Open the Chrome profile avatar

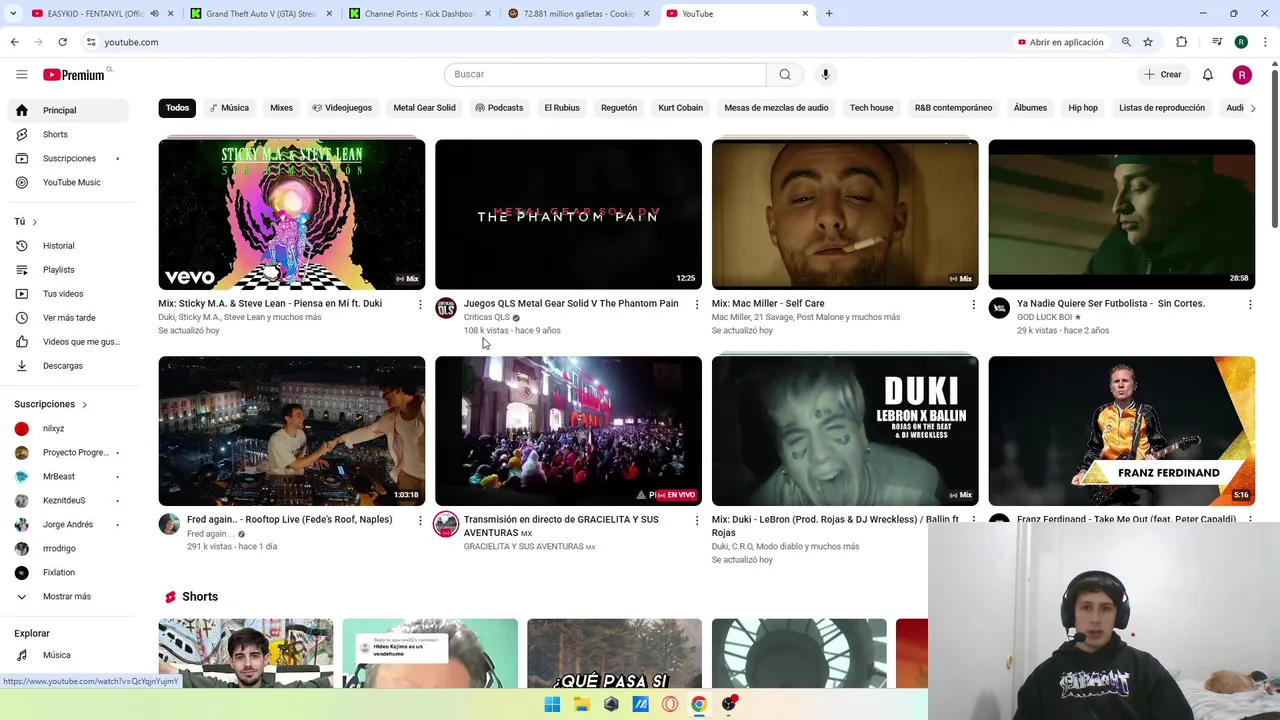(1241, 42)
